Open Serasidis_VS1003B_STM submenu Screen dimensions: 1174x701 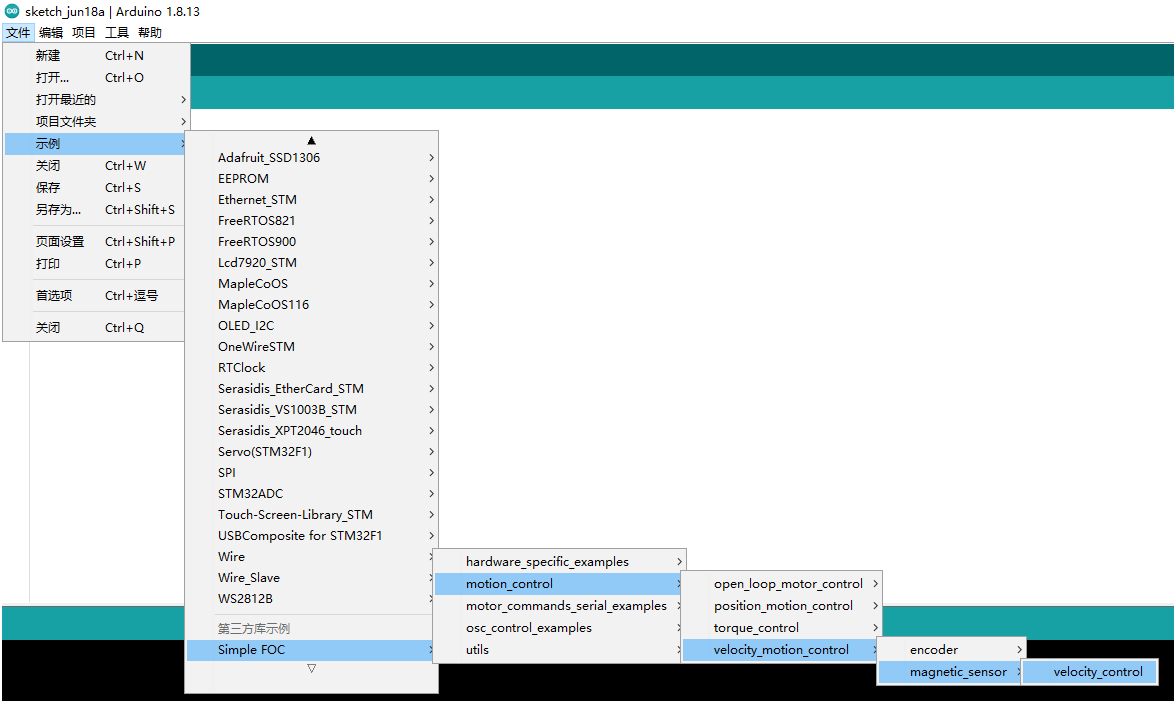click(311, 409)
